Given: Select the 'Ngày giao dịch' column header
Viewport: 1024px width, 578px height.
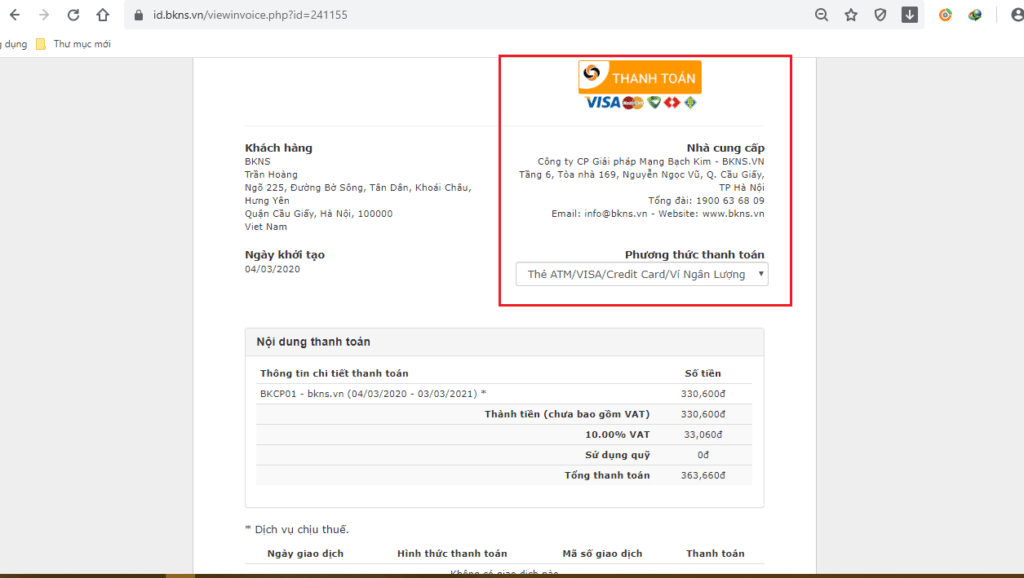Looking at the screenshot, I should pos(306,554).
